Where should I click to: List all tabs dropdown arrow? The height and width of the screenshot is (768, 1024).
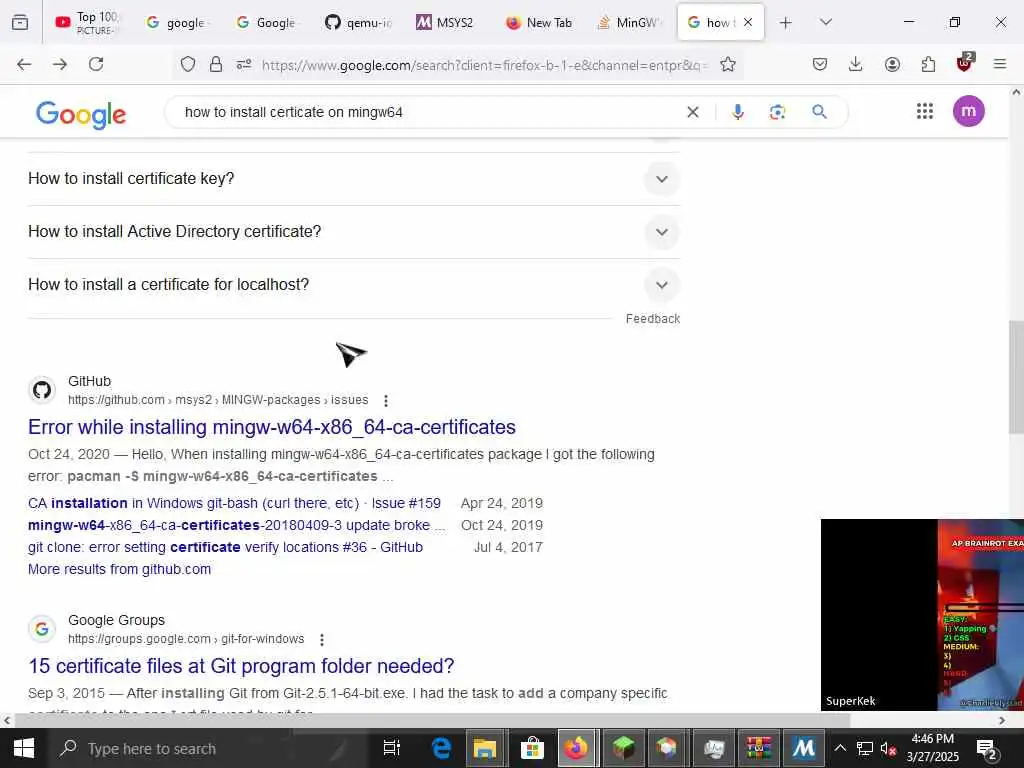[826, 22]
